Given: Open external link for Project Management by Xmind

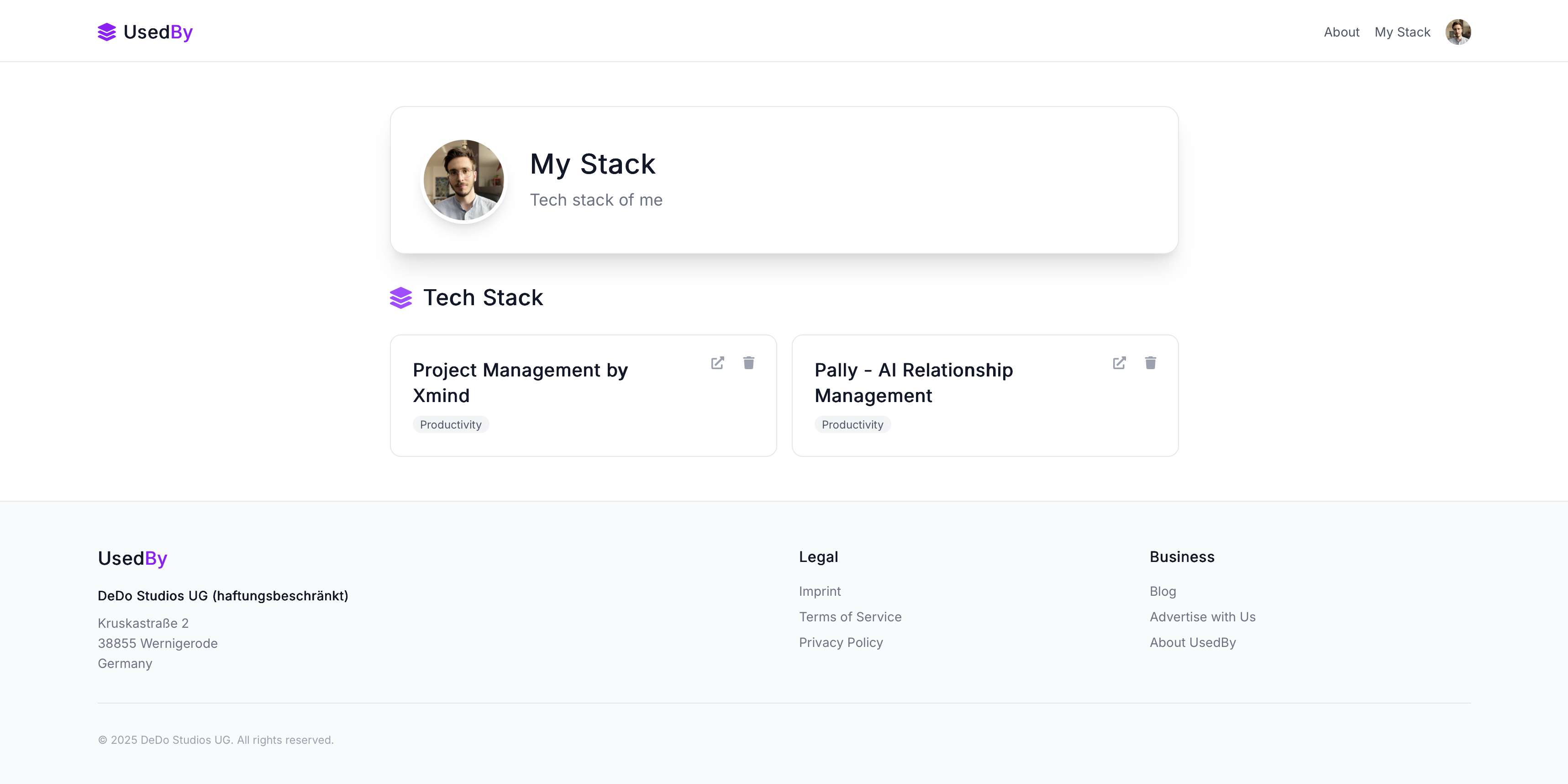Looking at the screenshot, I should pyautogui.click(x=718, y=363).
